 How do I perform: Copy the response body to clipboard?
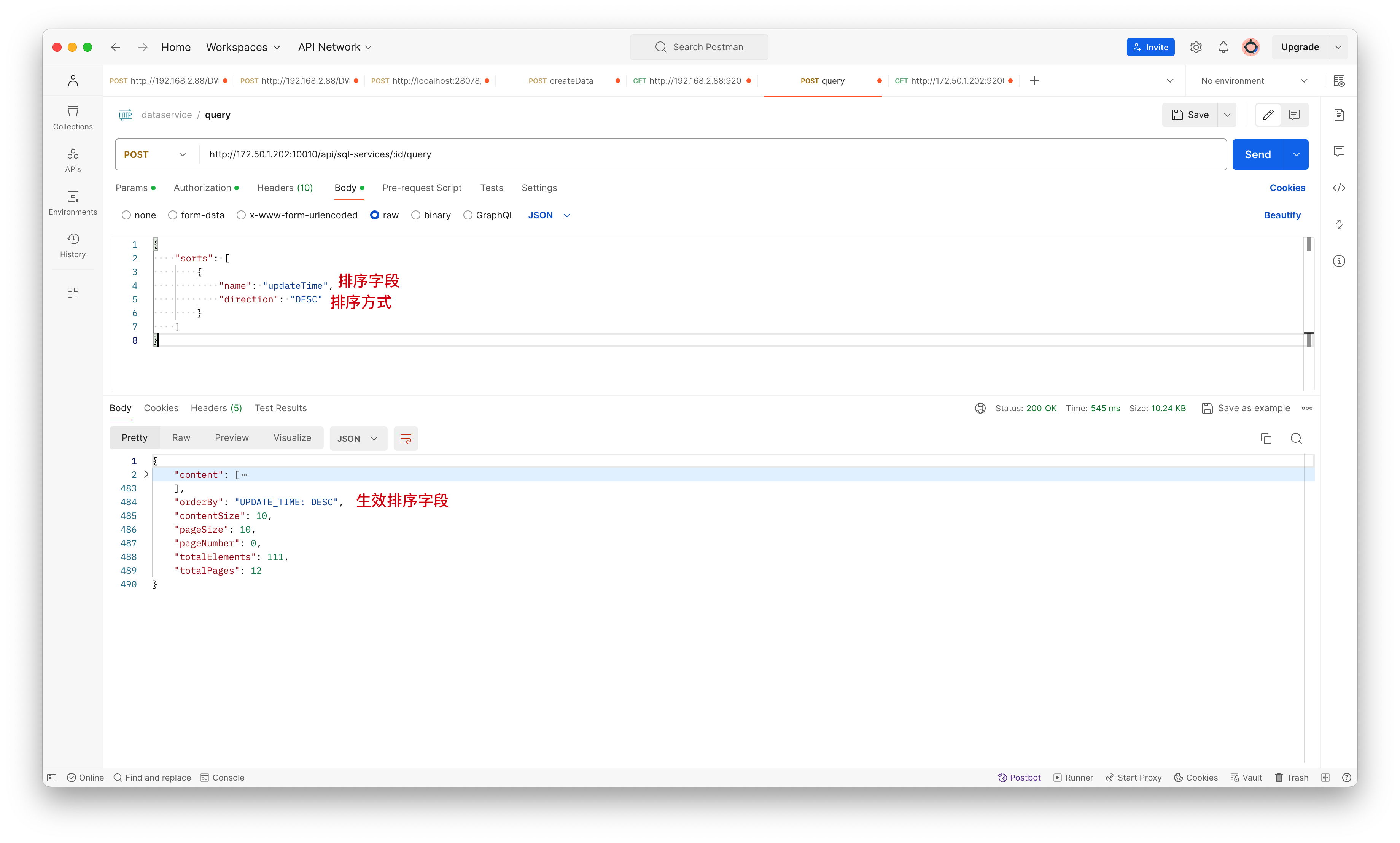click(x=1266, y=438)
